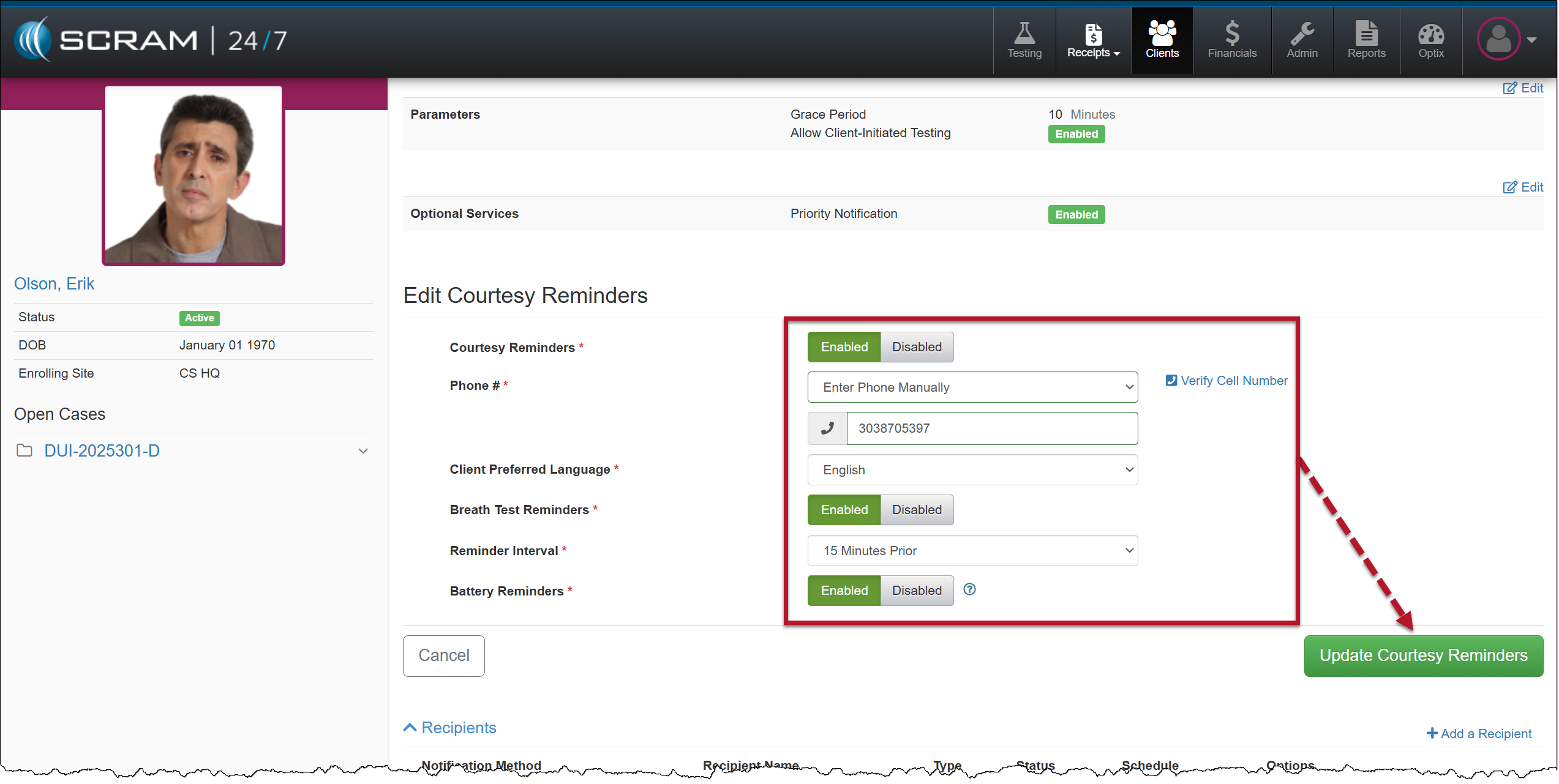Click the phone number input field
The image size is (1559, 784).
coord(991,428)
